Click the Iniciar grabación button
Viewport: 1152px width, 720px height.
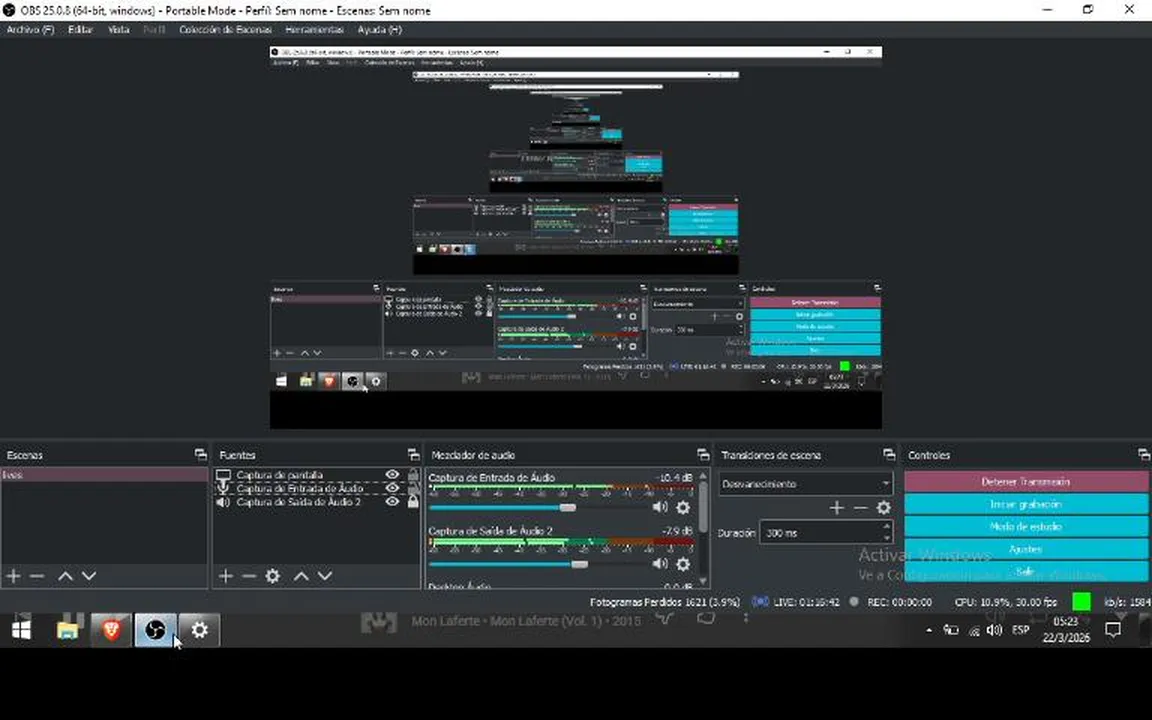pos(1026,505)
